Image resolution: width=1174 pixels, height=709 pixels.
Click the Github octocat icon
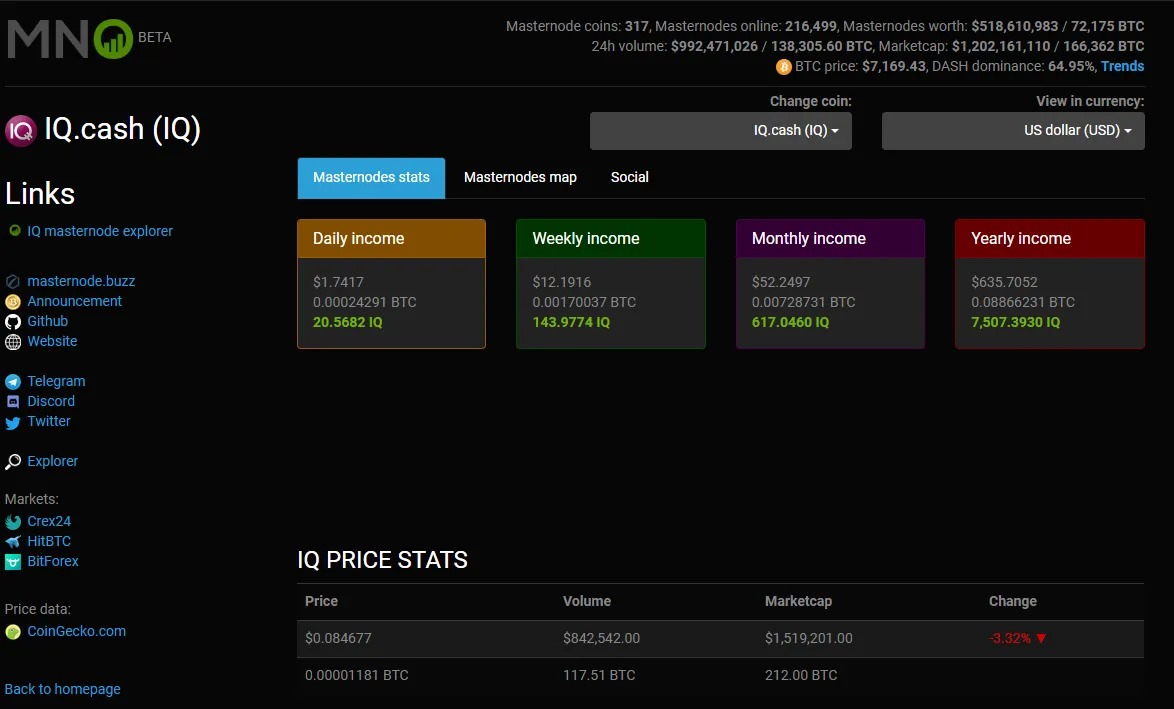pos(13,322)
